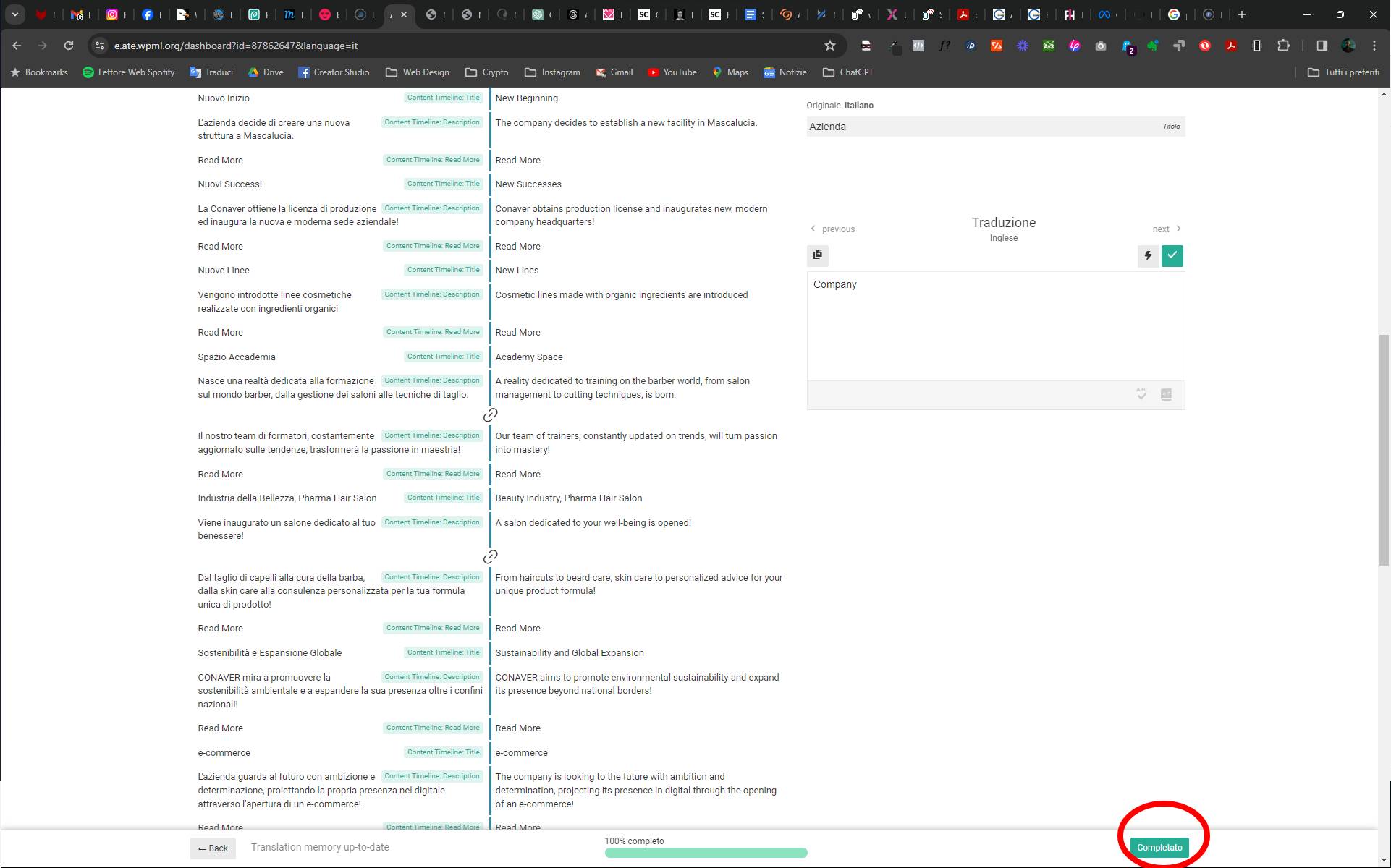Go to previous segment with left chevron

pyautogui.click(x=813, y=229)
